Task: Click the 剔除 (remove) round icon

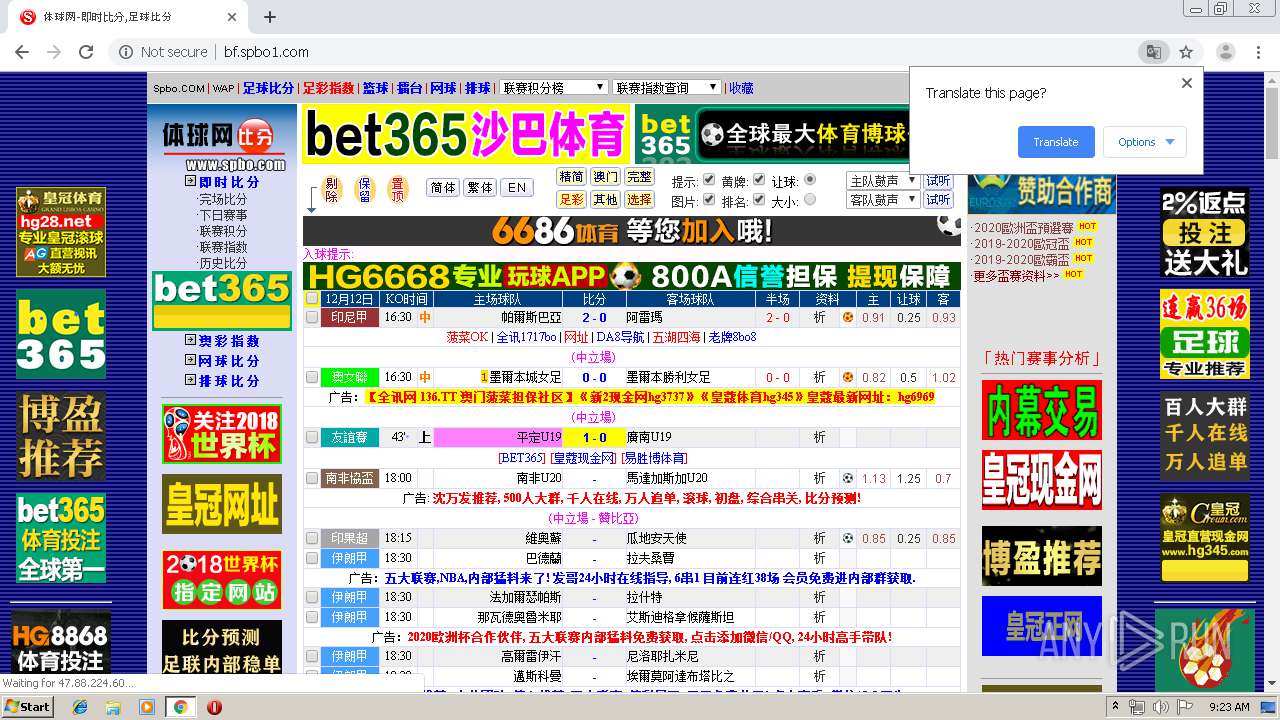Action: coord(333,189)
